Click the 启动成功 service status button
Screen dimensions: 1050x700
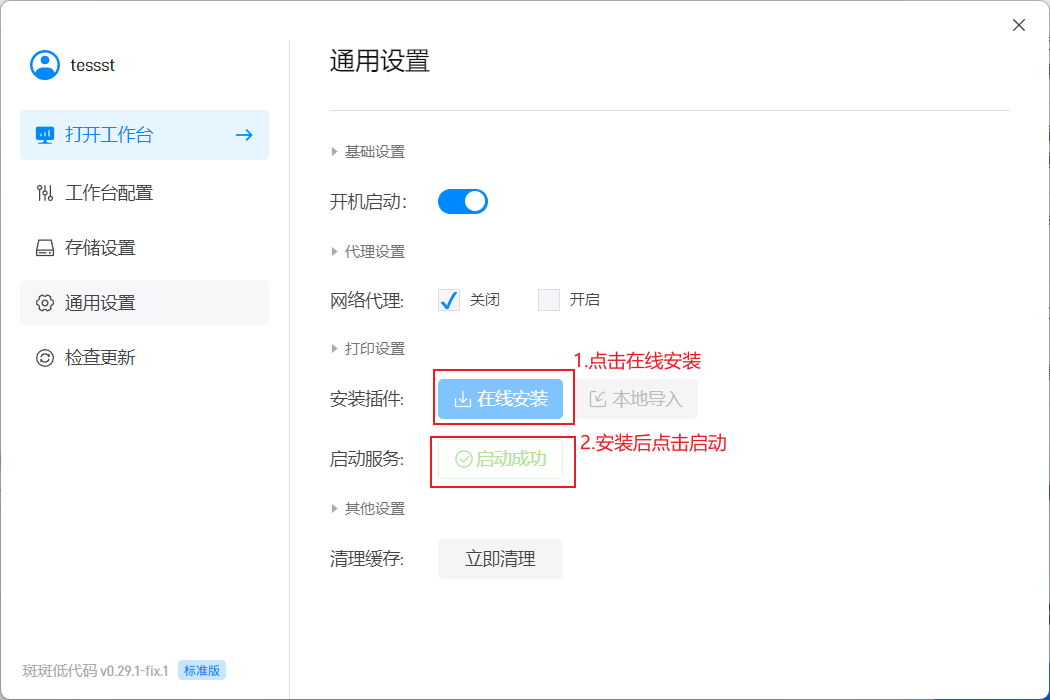point(501,459)
